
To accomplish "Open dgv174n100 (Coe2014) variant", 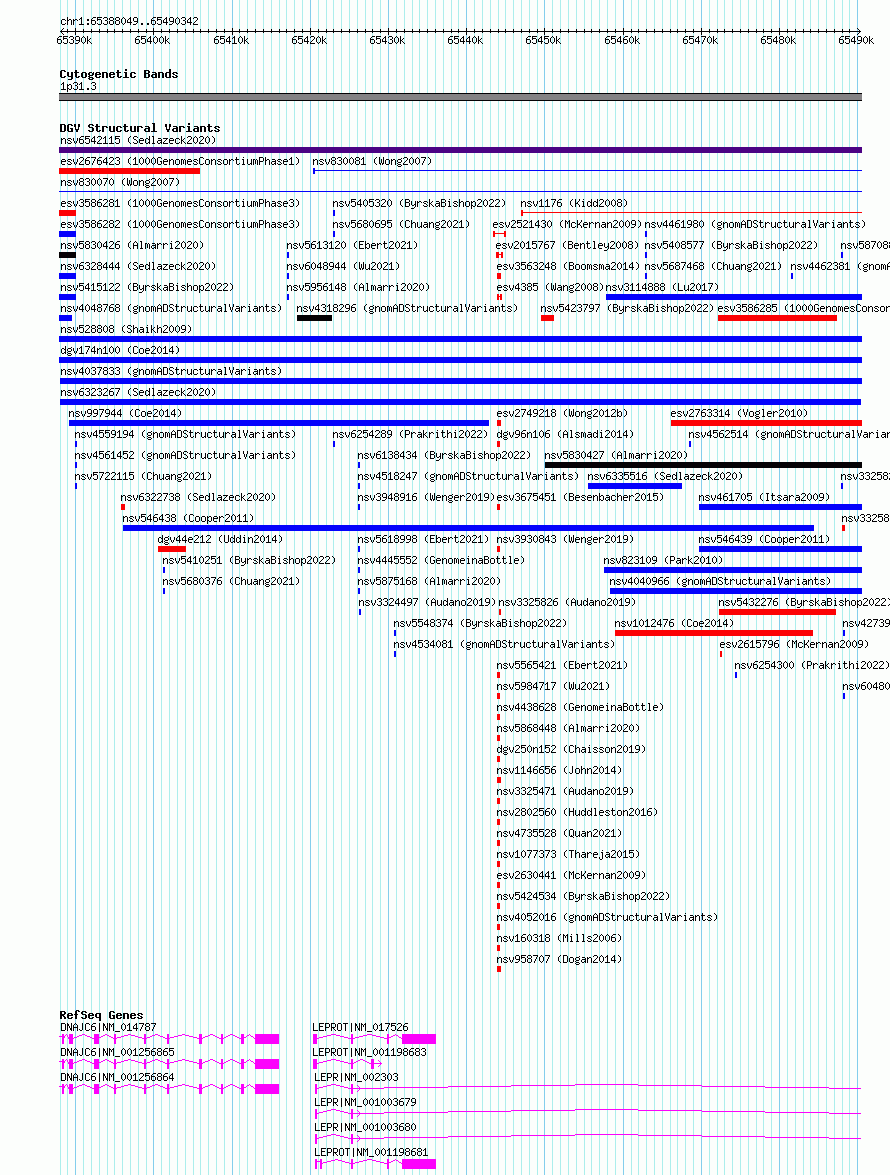I will 120,350.
